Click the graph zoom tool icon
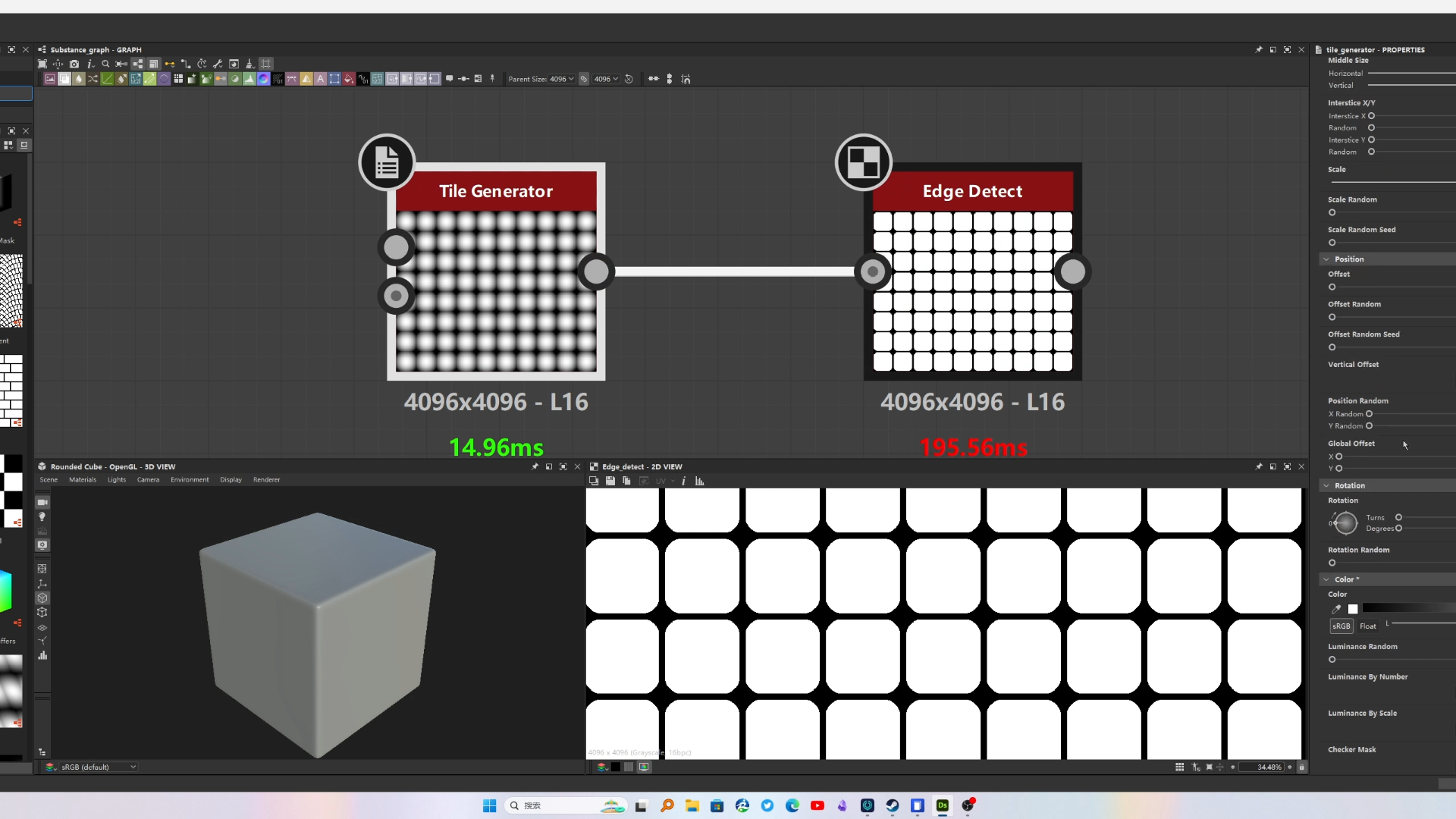 click(x=104, y=64)
